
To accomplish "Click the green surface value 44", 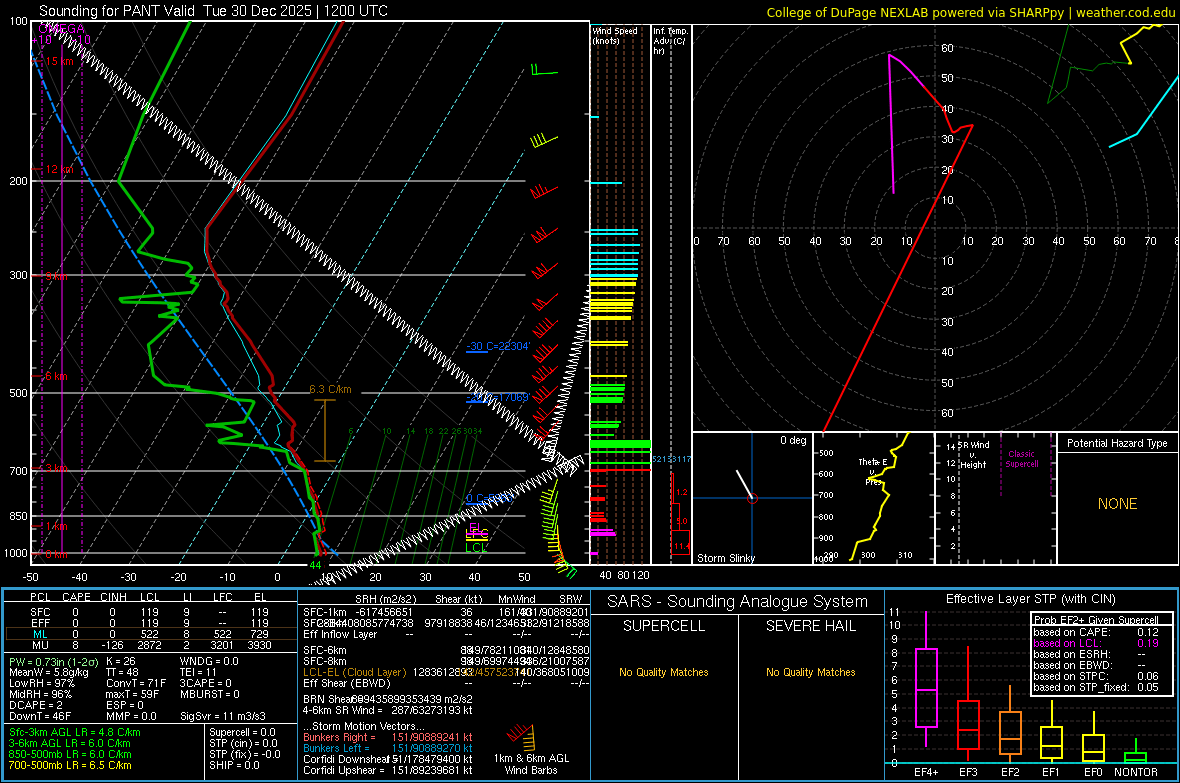I will [315, 565].
